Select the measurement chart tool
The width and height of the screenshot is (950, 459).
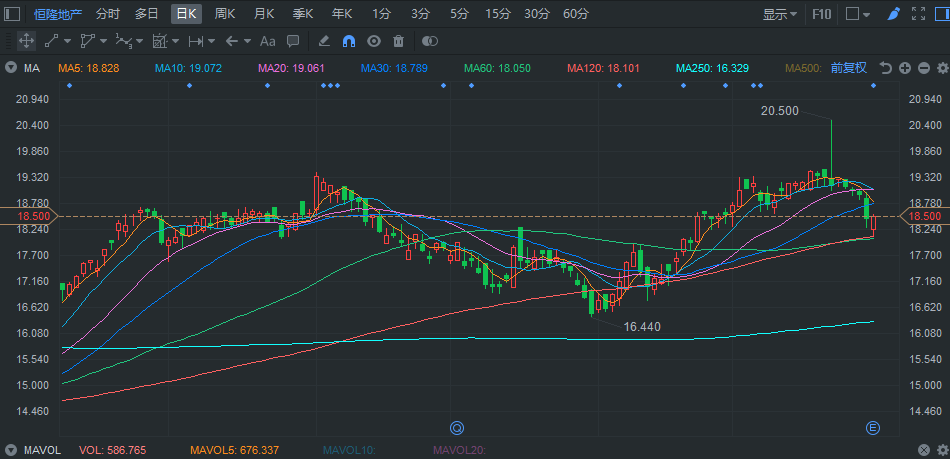pos(160,41)
